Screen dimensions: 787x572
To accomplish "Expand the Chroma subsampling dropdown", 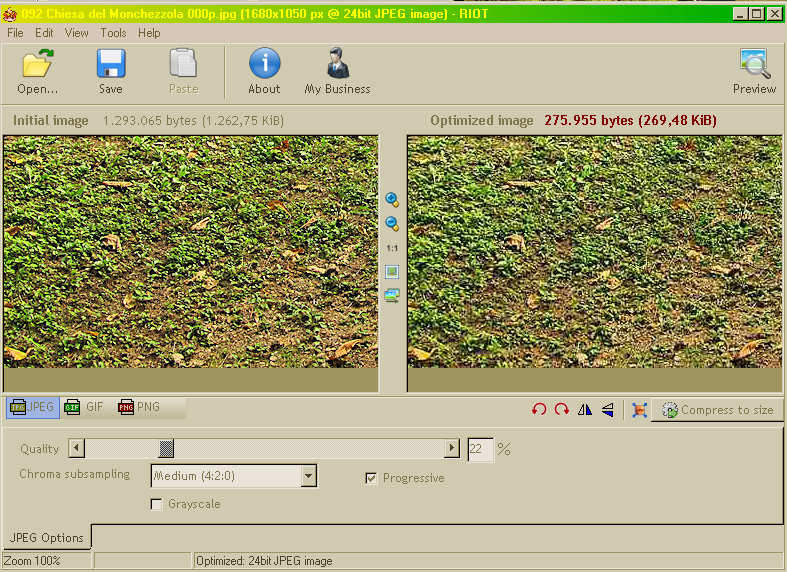I will point(309,476).
